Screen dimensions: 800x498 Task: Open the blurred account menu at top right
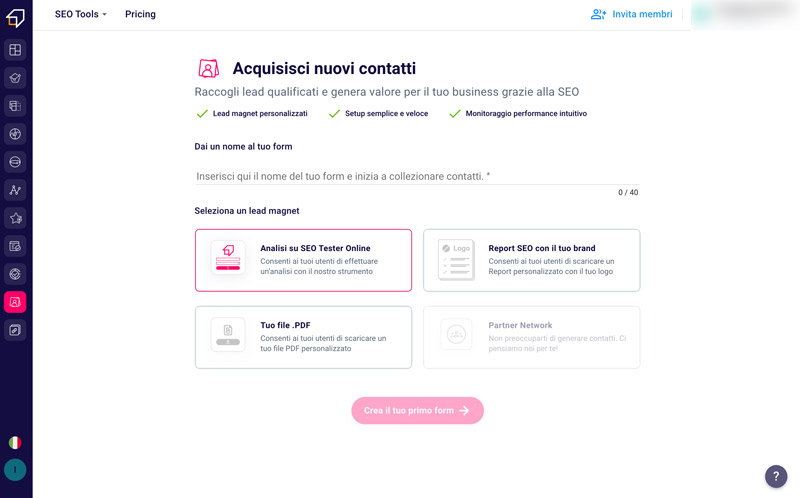point(746,14)
